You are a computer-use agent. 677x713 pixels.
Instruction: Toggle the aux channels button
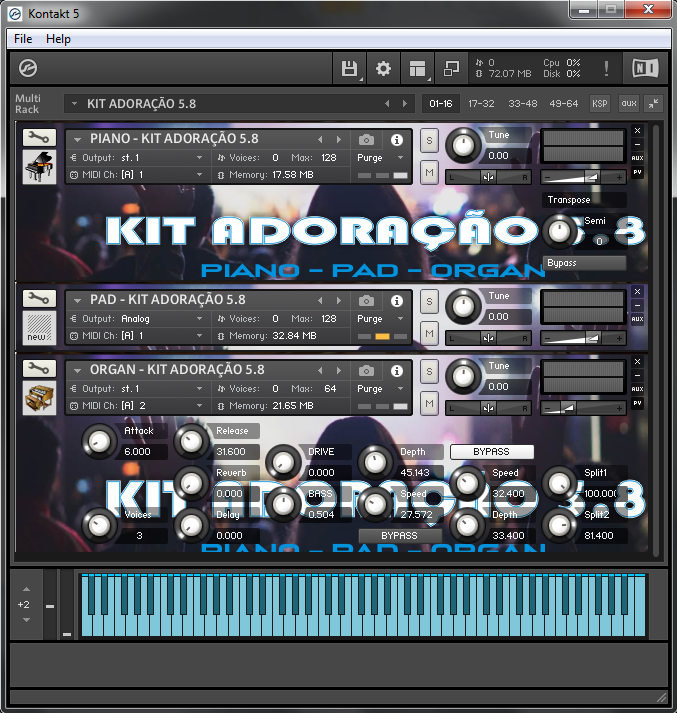point(629,104)
